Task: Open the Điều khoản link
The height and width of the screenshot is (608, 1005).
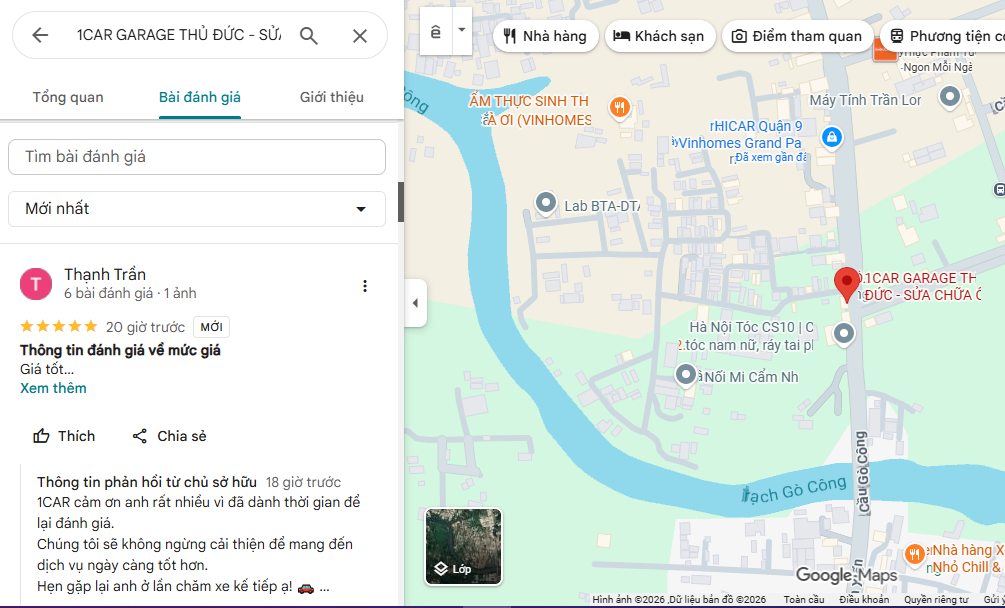Action: click(x=864, y=600)
